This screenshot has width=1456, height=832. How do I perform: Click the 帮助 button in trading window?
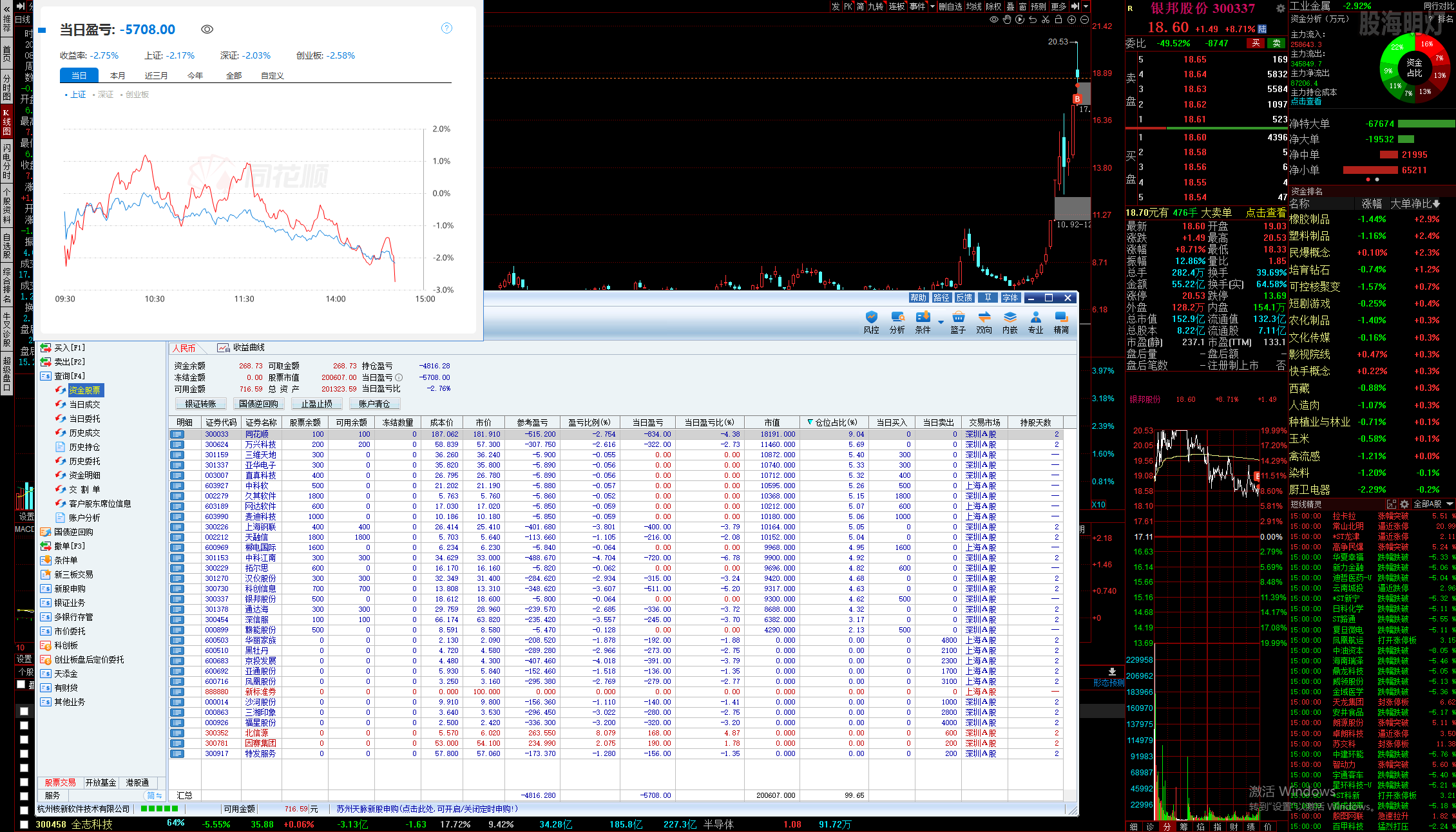click(x=918, y=298)
